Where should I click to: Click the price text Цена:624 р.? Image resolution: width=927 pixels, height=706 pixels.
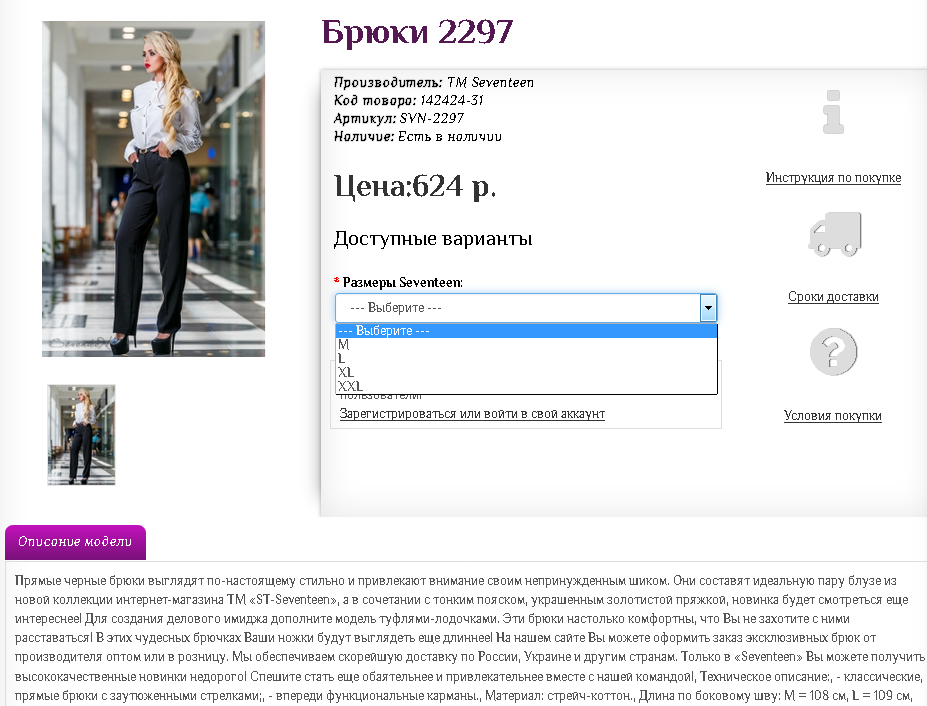point(414,186)
